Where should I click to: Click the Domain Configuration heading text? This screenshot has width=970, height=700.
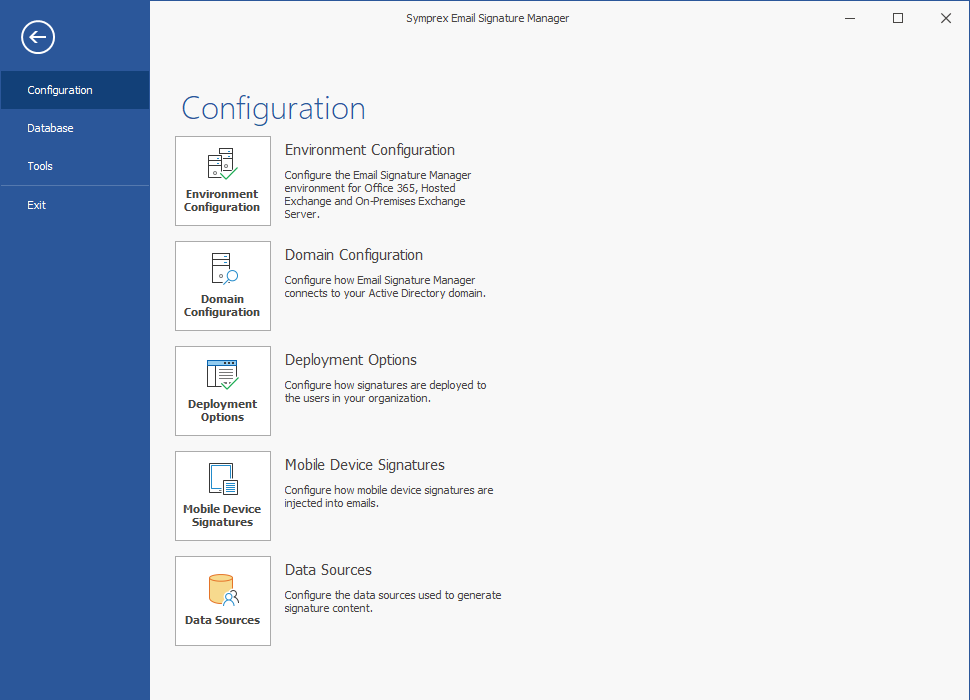tap(353, 255)
